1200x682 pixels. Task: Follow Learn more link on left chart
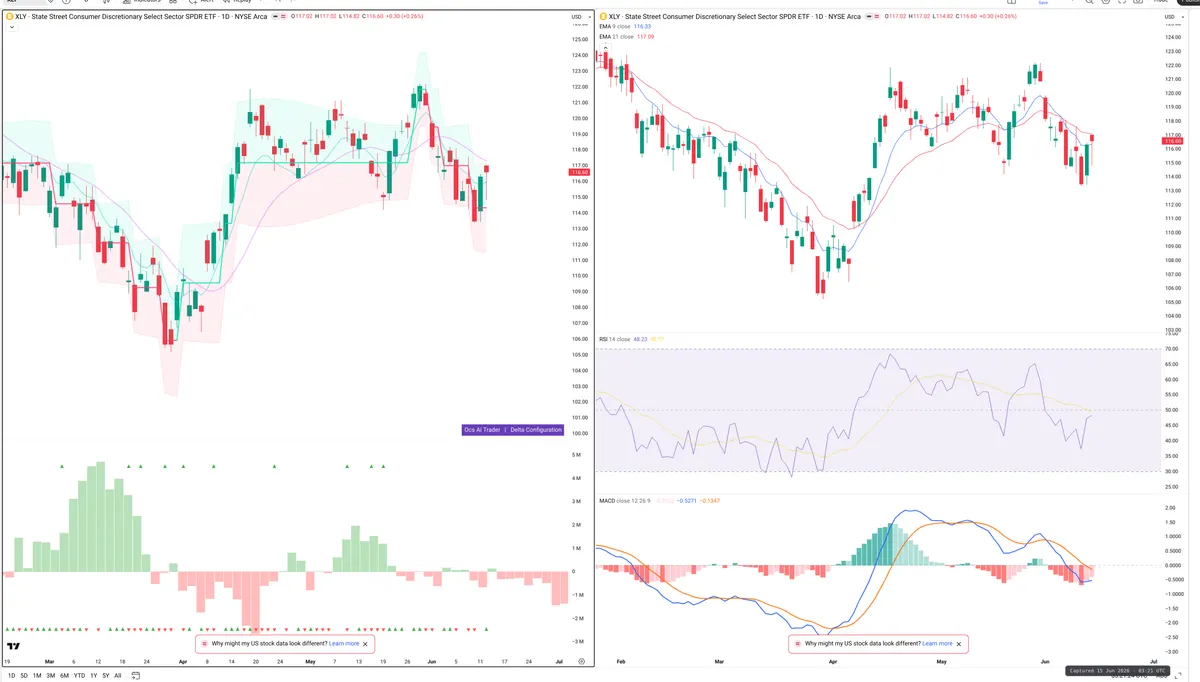(x=344, y=644)
